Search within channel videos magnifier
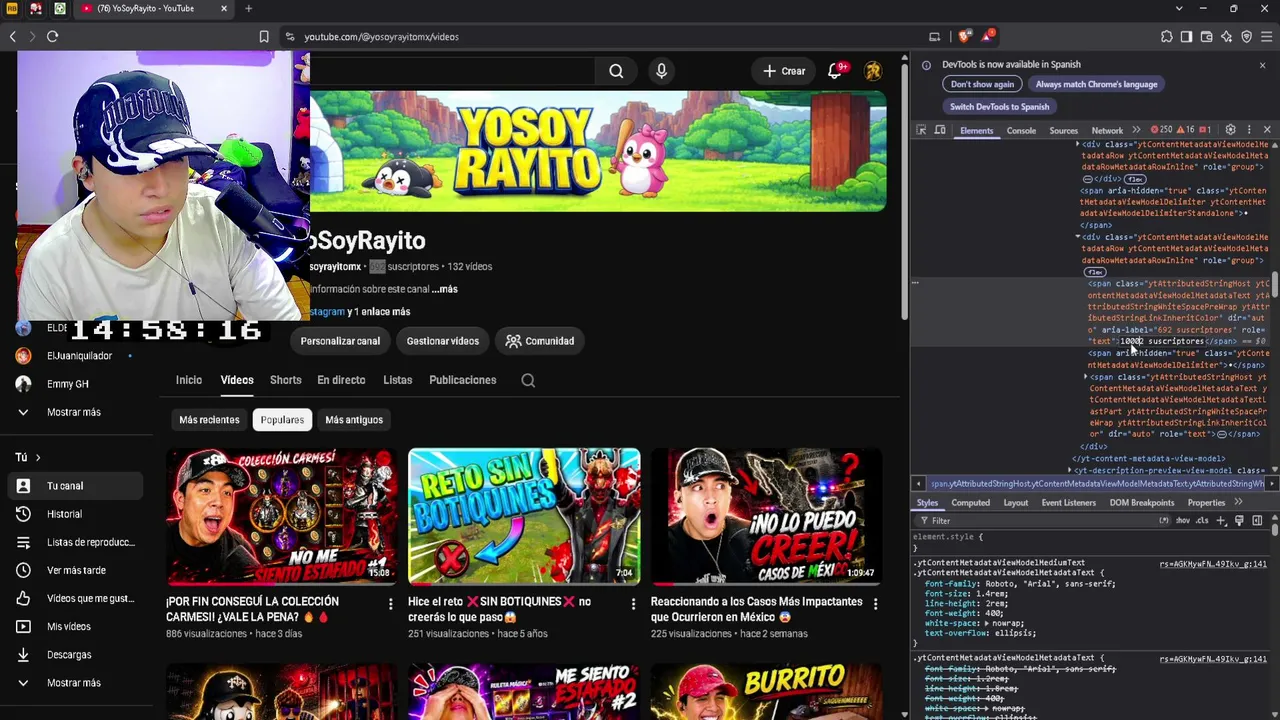Screen dimensions: 1280x720 528,380
